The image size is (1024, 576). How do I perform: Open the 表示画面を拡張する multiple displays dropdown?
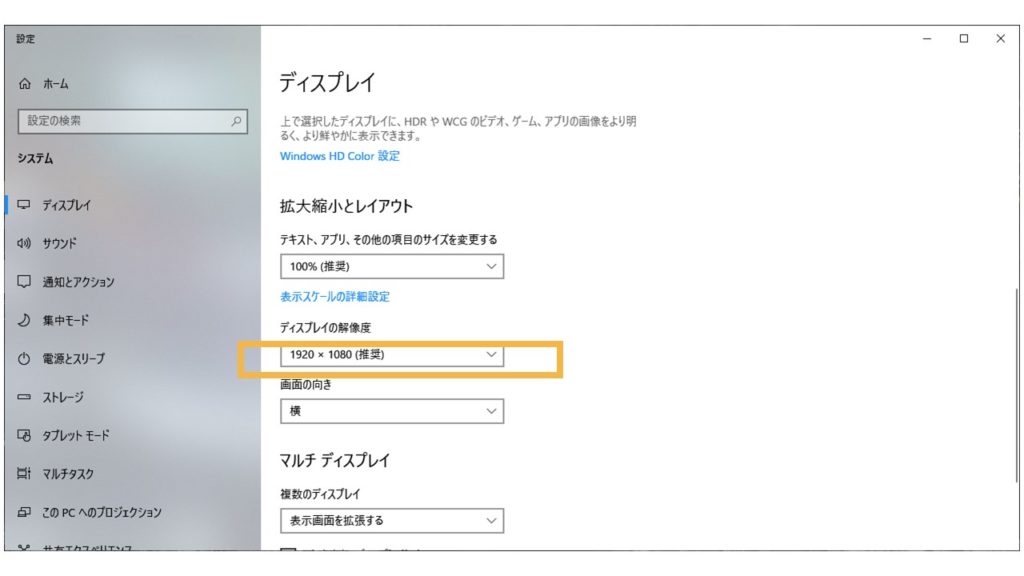[391, 520]
